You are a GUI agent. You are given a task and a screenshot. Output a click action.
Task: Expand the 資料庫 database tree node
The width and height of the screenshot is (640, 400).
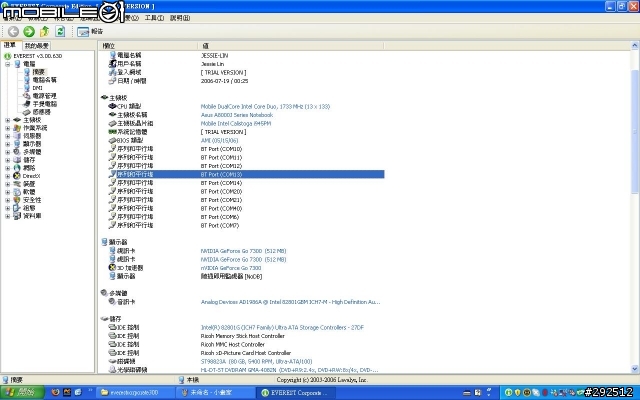7,216
